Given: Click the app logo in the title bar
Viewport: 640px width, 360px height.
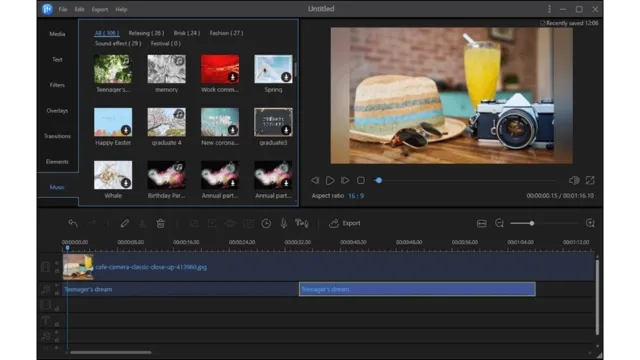Looking at the screenshot, I should pos(47,9).
